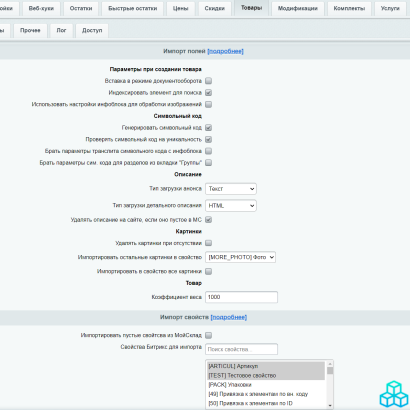Enable Вставка в режиме документооборота checkbox
Image resolution: width=410 pixels, height=410 pixels.
(x=209, y=81)
